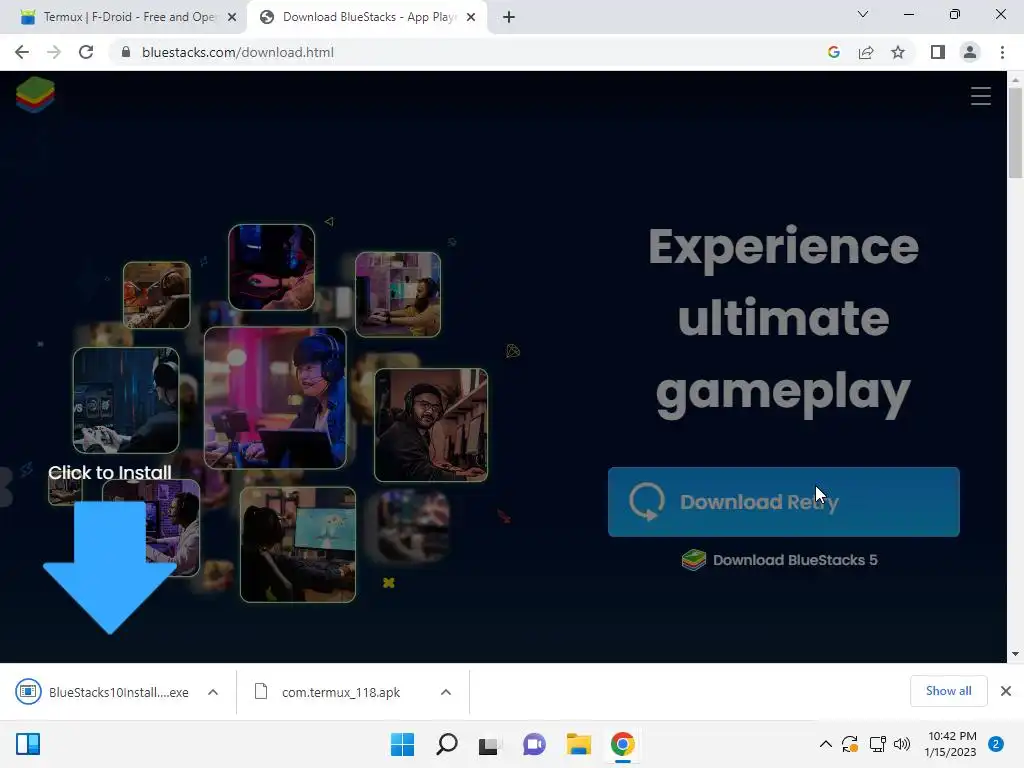The height and width of the screenshot is (768, 1024).
Task: Open the hamburger menu on BlueStacks page
Action: (980, 96)
